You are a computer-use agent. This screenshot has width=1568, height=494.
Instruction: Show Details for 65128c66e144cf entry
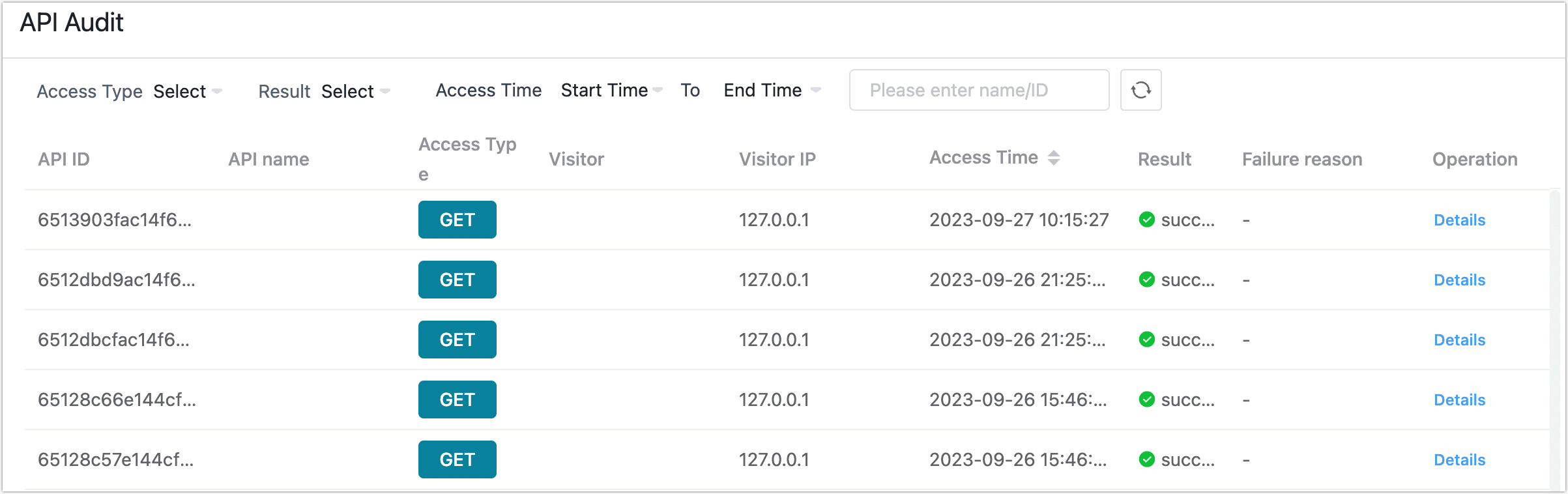(x=1459, y=400)
